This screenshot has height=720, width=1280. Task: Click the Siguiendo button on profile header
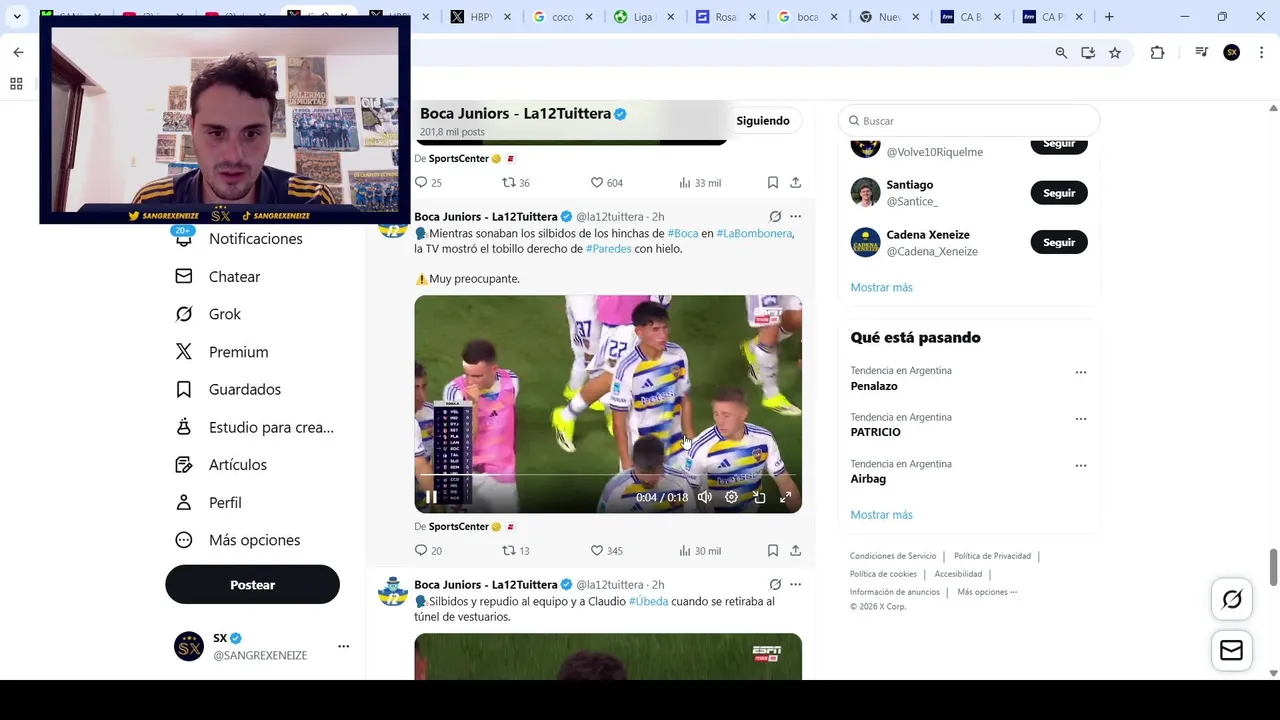pos(763,121)
